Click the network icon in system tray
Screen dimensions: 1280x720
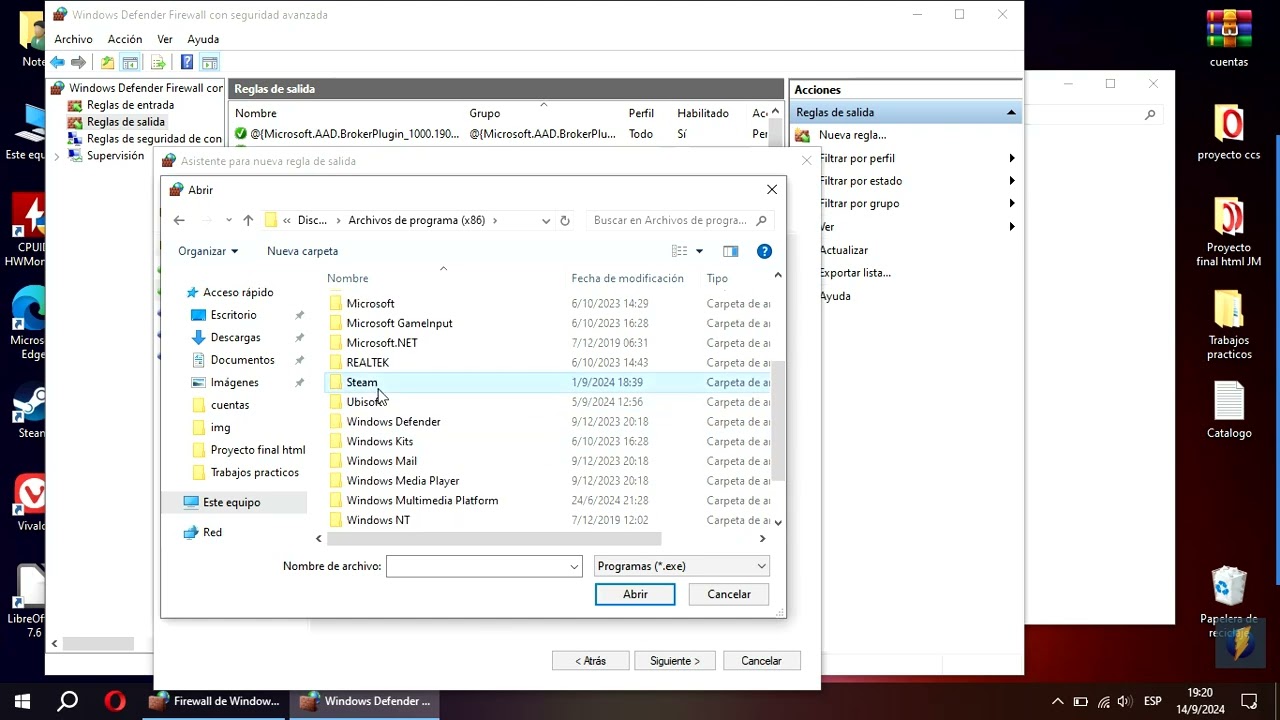pos(1103,701)
